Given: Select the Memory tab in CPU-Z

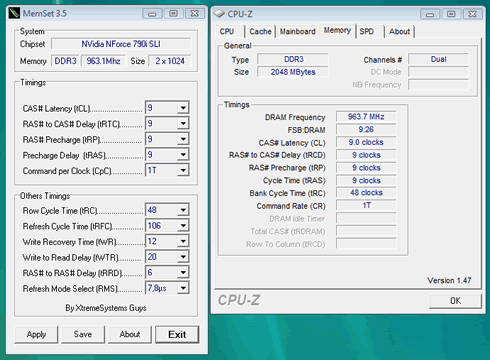Looking at the screenshot, I should (x=337, y=30).
